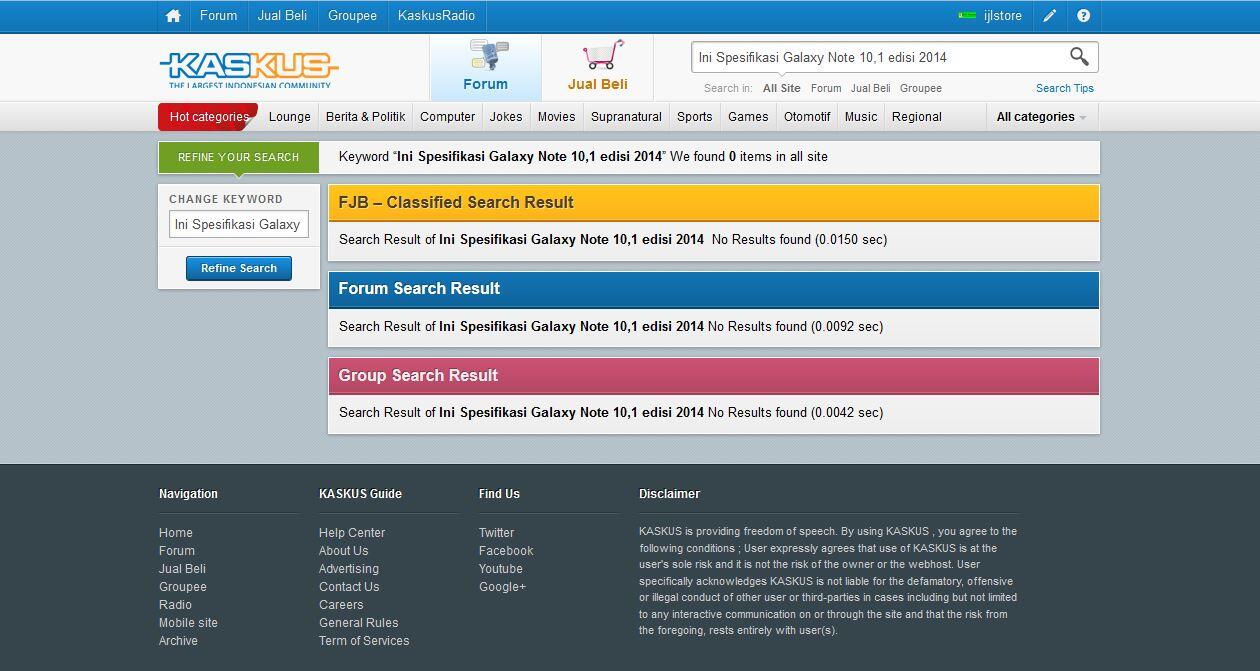Click the Change Keyword input field
Viewport: 1260px width, 671px height.
[238, 225]
